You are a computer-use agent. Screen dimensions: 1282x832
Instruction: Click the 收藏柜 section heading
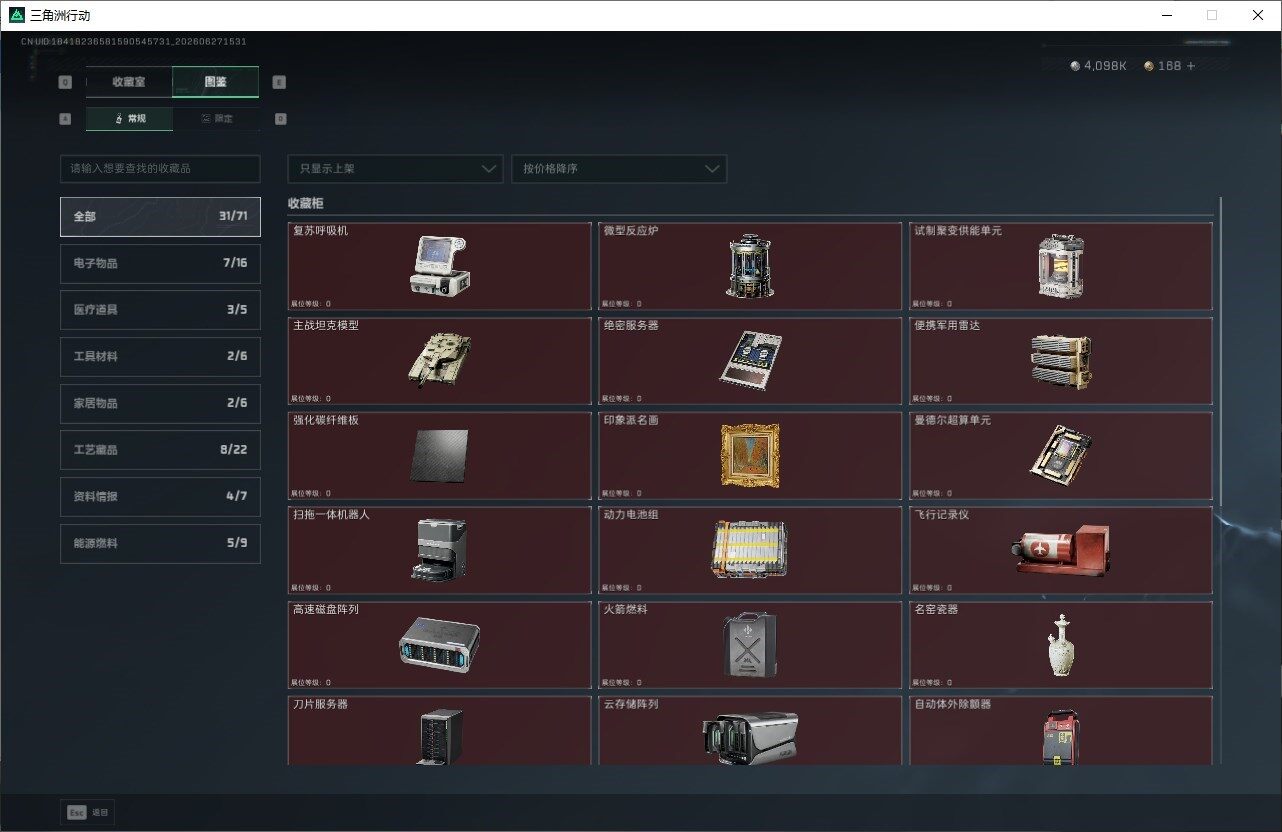305,203
